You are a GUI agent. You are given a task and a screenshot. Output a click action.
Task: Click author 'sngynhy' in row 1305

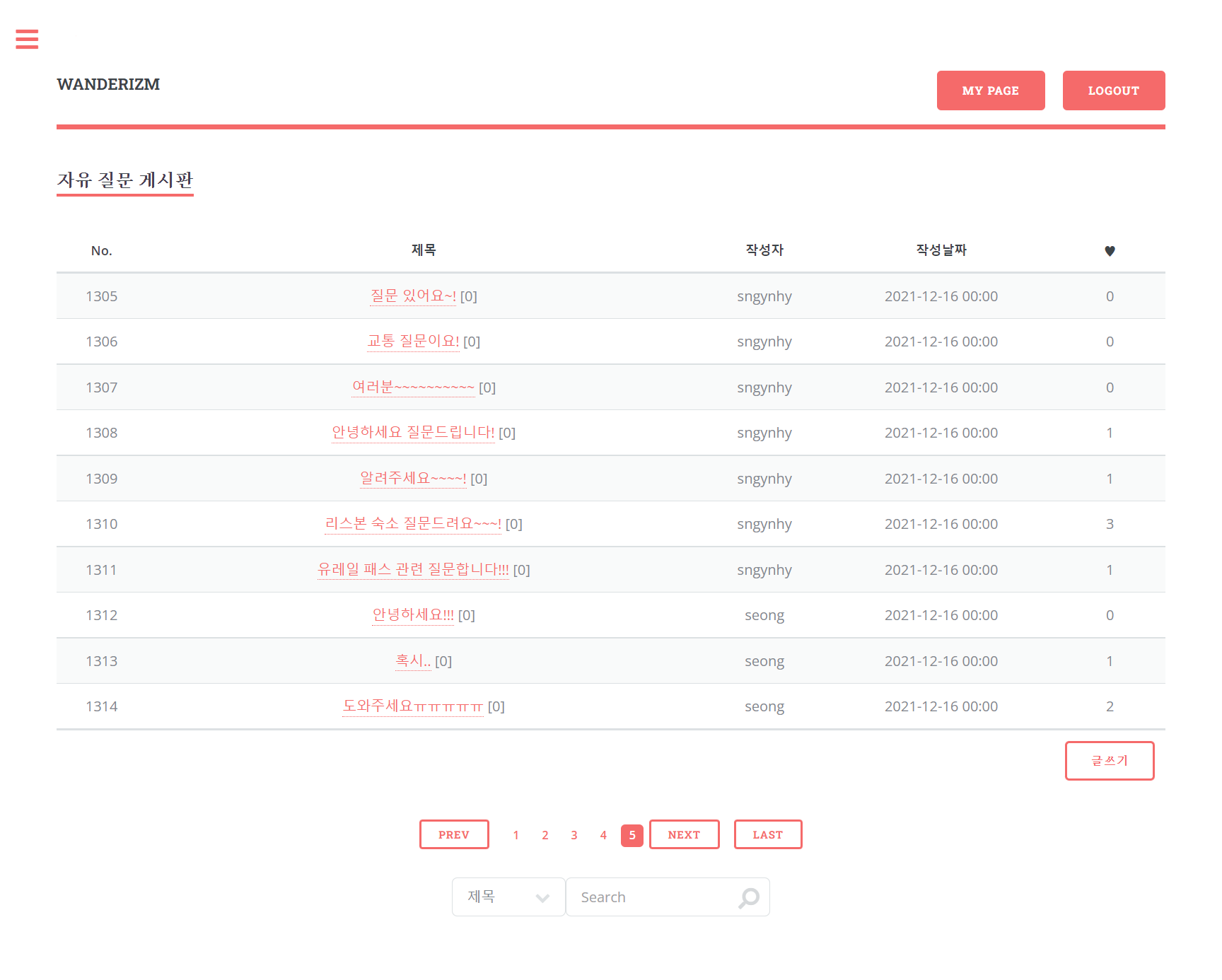coord(764,297)
